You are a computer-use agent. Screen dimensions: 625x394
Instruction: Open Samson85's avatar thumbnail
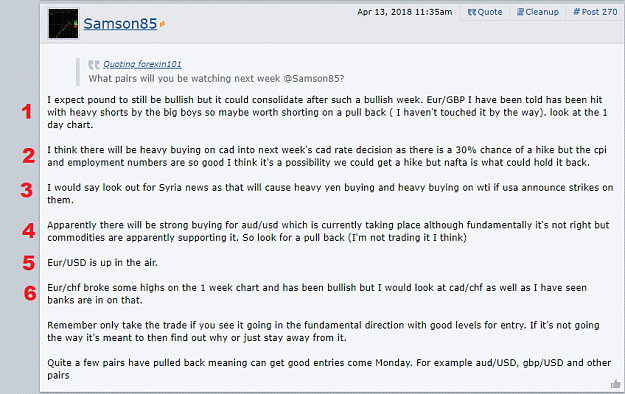click(63, 24)
